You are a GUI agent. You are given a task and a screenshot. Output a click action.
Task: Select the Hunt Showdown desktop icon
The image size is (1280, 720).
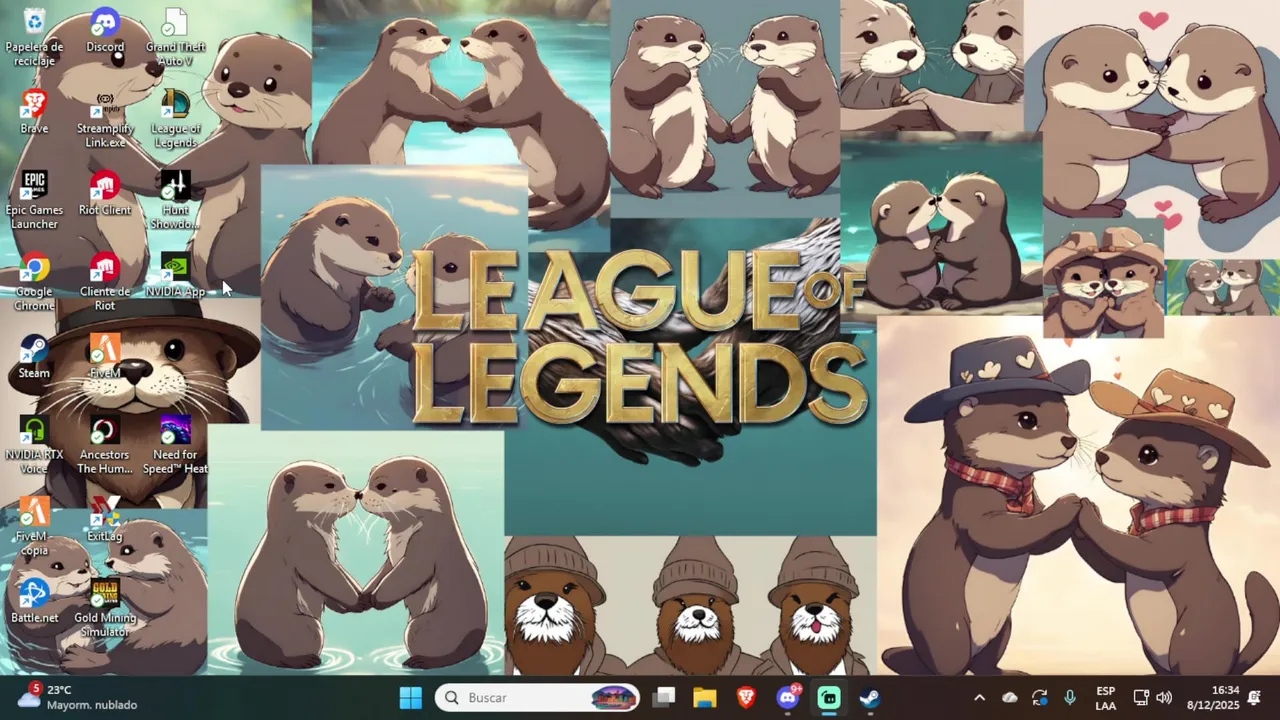point(175,201)
